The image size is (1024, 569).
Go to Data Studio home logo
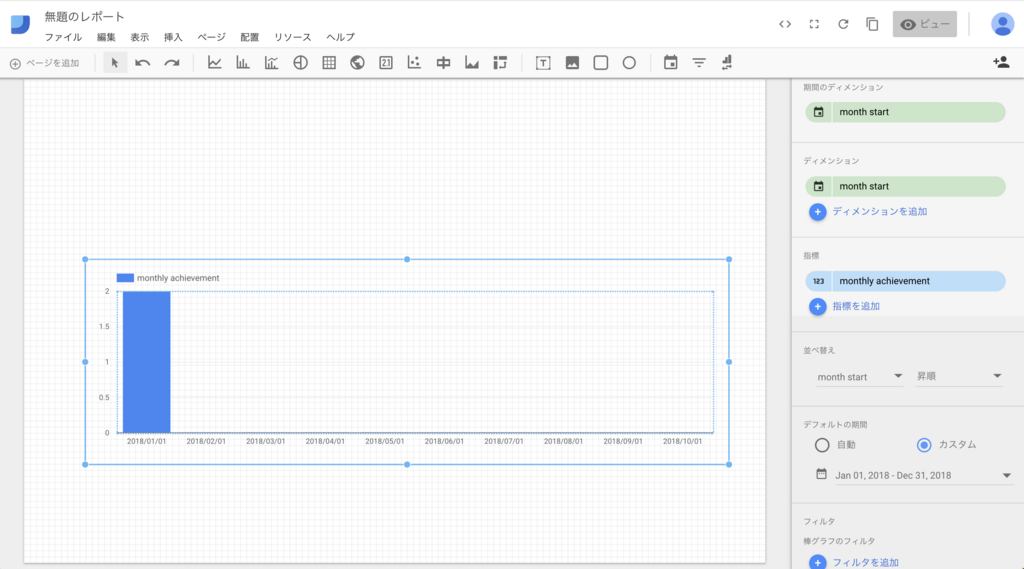(x=20, y=24)
